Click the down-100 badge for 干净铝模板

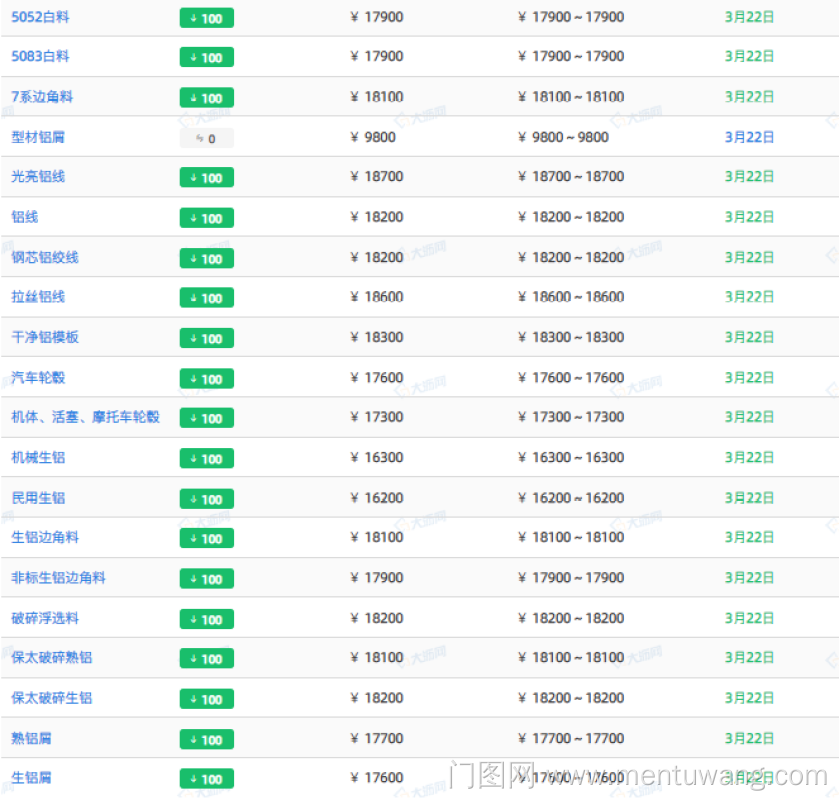(x=206, y=338)
